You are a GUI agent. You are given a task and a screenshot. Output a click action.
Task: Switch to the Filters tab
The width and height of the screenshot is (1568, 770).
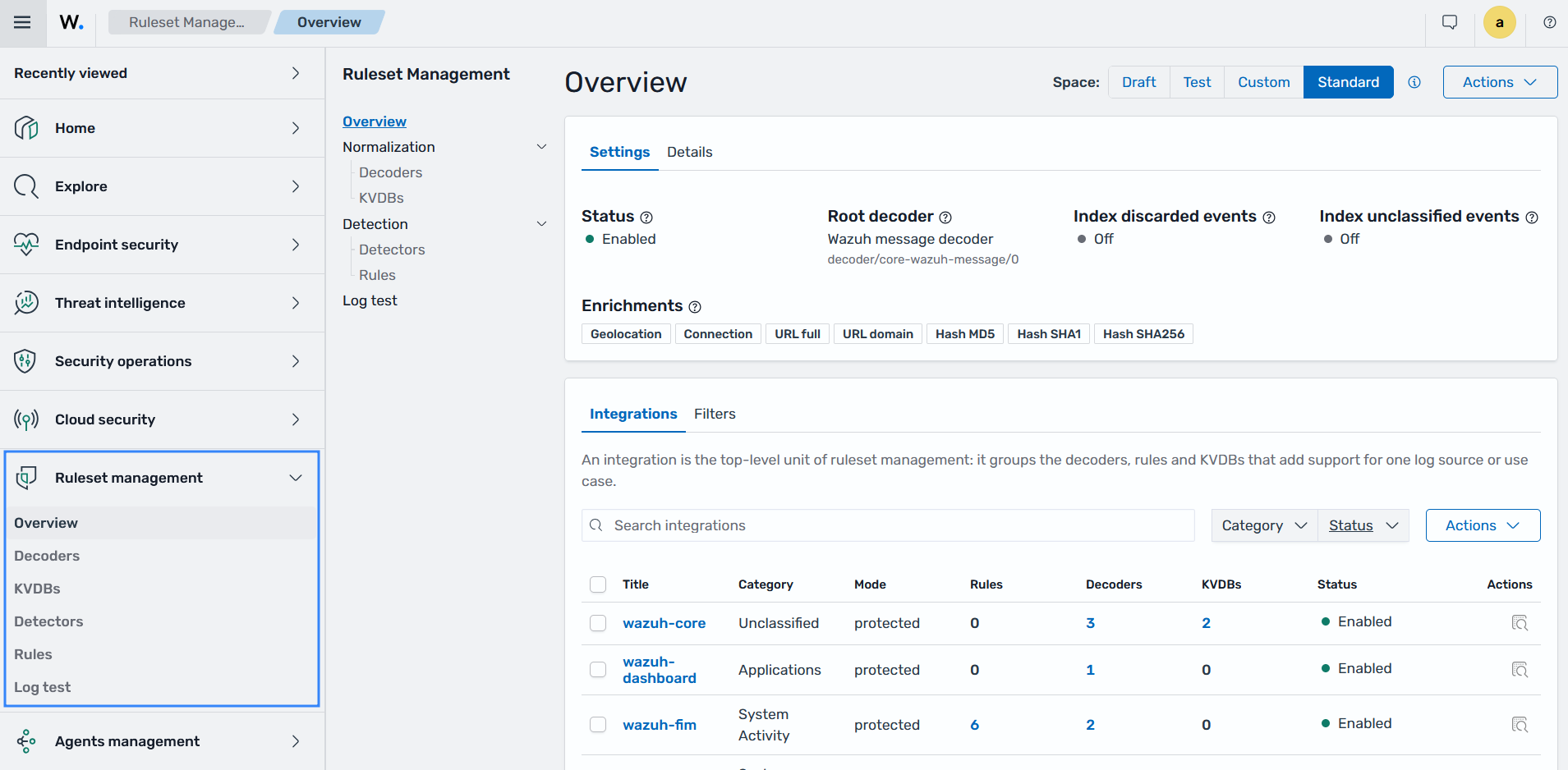[x=715, y=414]
